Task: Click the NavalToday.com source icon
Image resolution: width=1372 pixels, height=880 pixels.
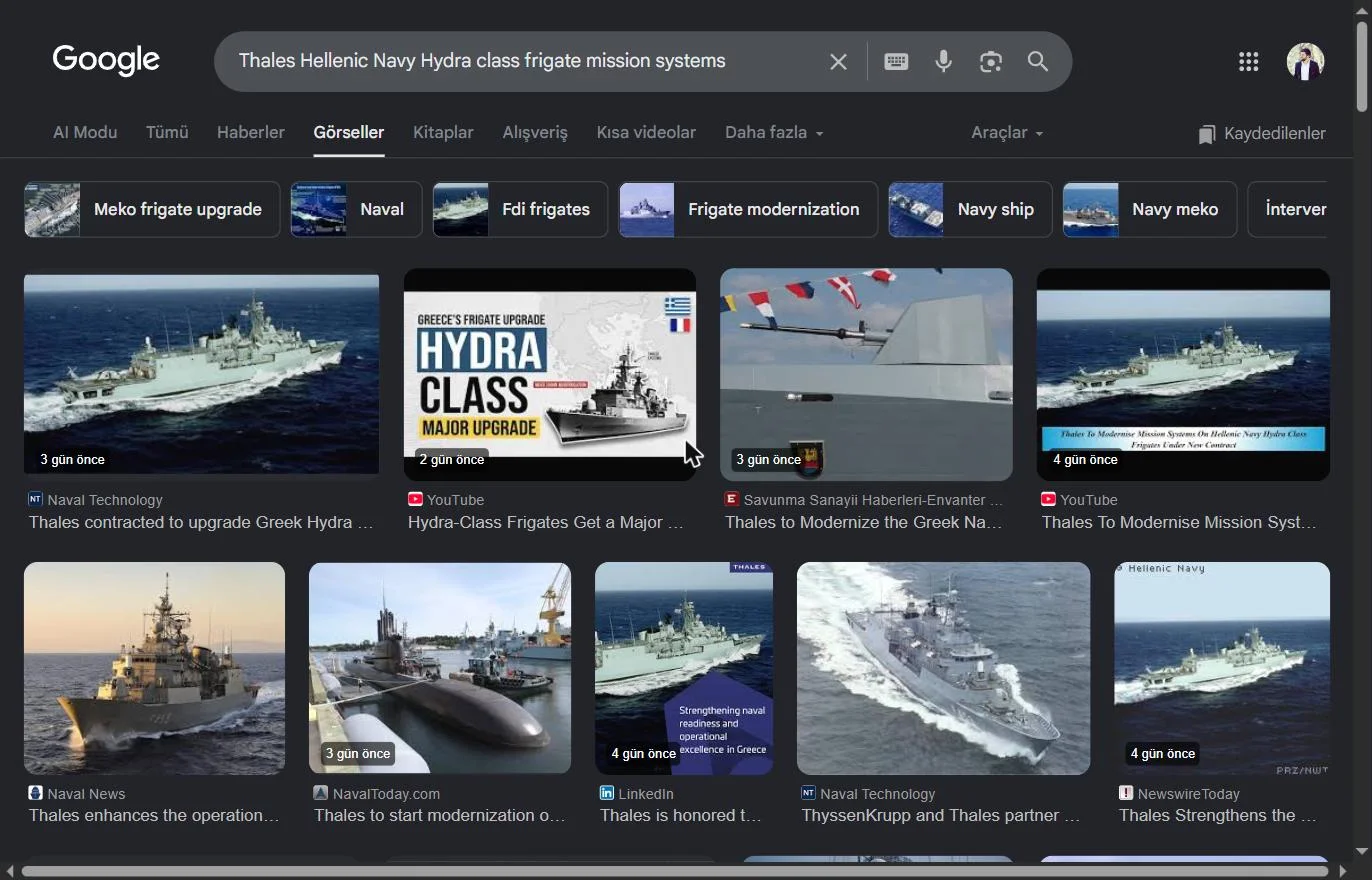Action: click(321, 793)
